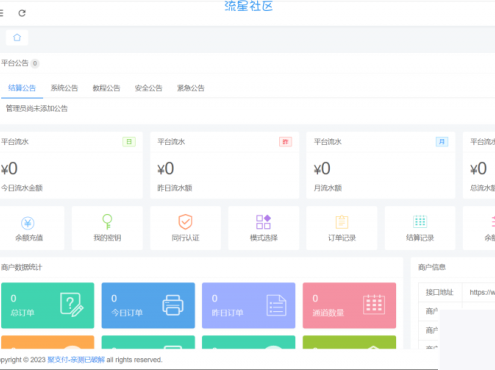495x370 pixels.
Task: Switch to the 系统公告 tab
Action: [x=64, y=88]
